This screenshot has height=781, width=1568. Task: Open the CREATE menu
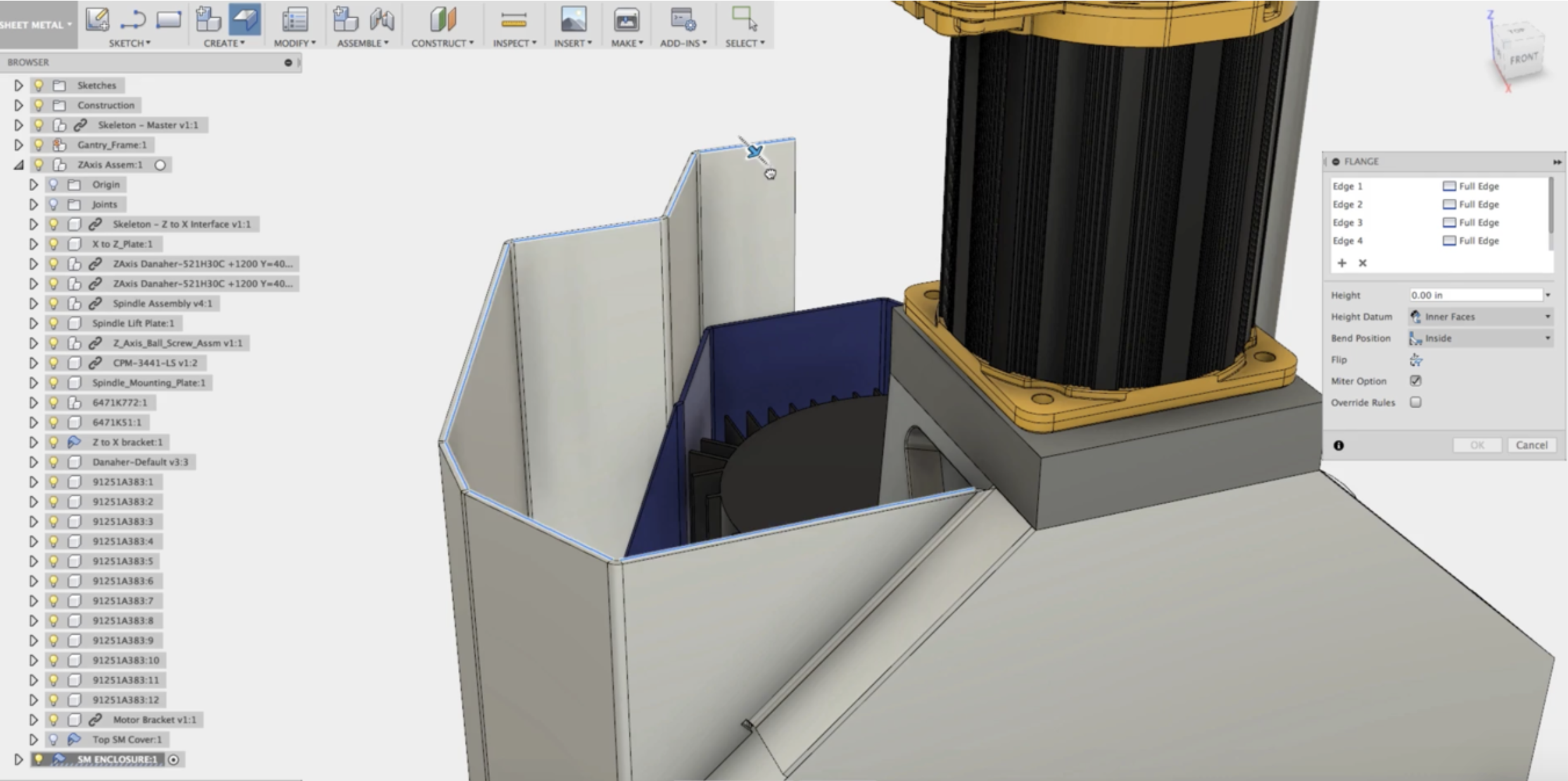(x=224, y=43)
